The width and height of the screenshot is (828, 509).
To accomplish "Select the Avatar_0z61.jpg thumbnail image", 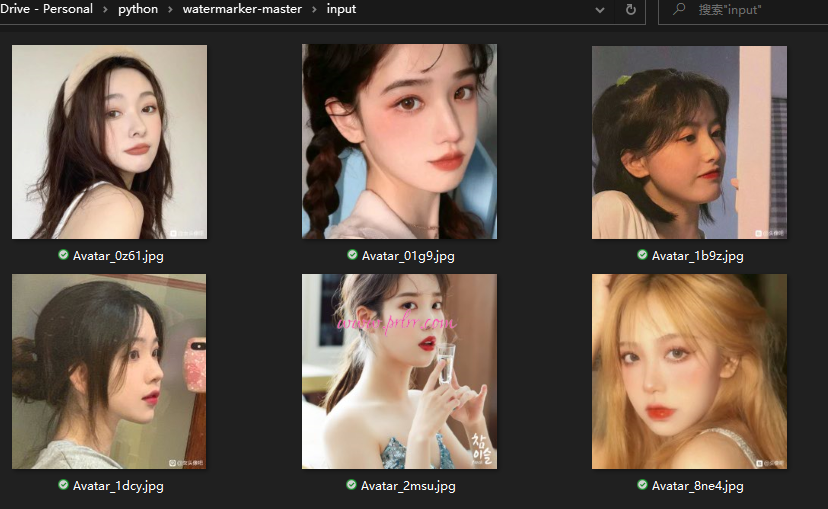I will 109,142.
